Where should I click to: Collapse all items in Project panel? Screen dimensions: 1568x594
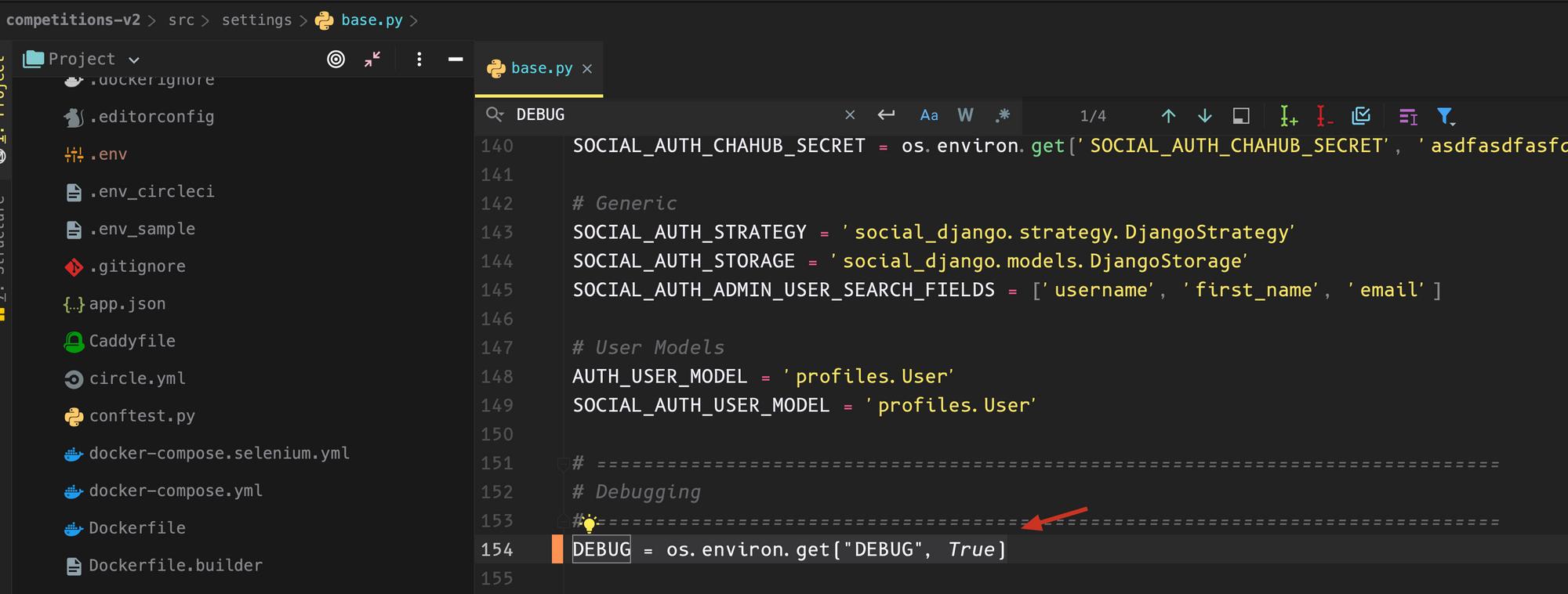pos(372,60)
